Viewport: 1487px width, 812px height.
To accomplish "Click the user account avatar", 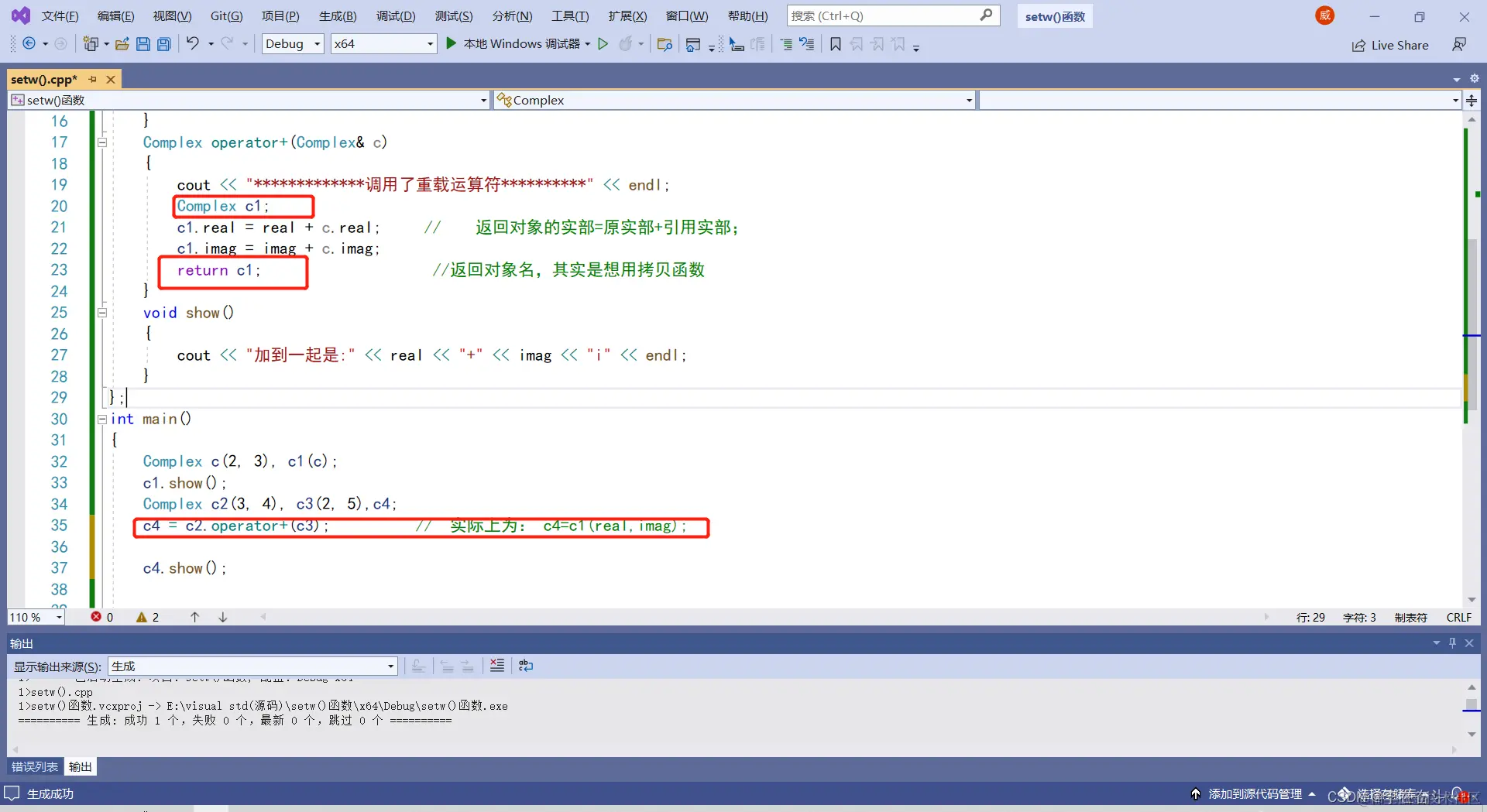I will click(1325, 15).
